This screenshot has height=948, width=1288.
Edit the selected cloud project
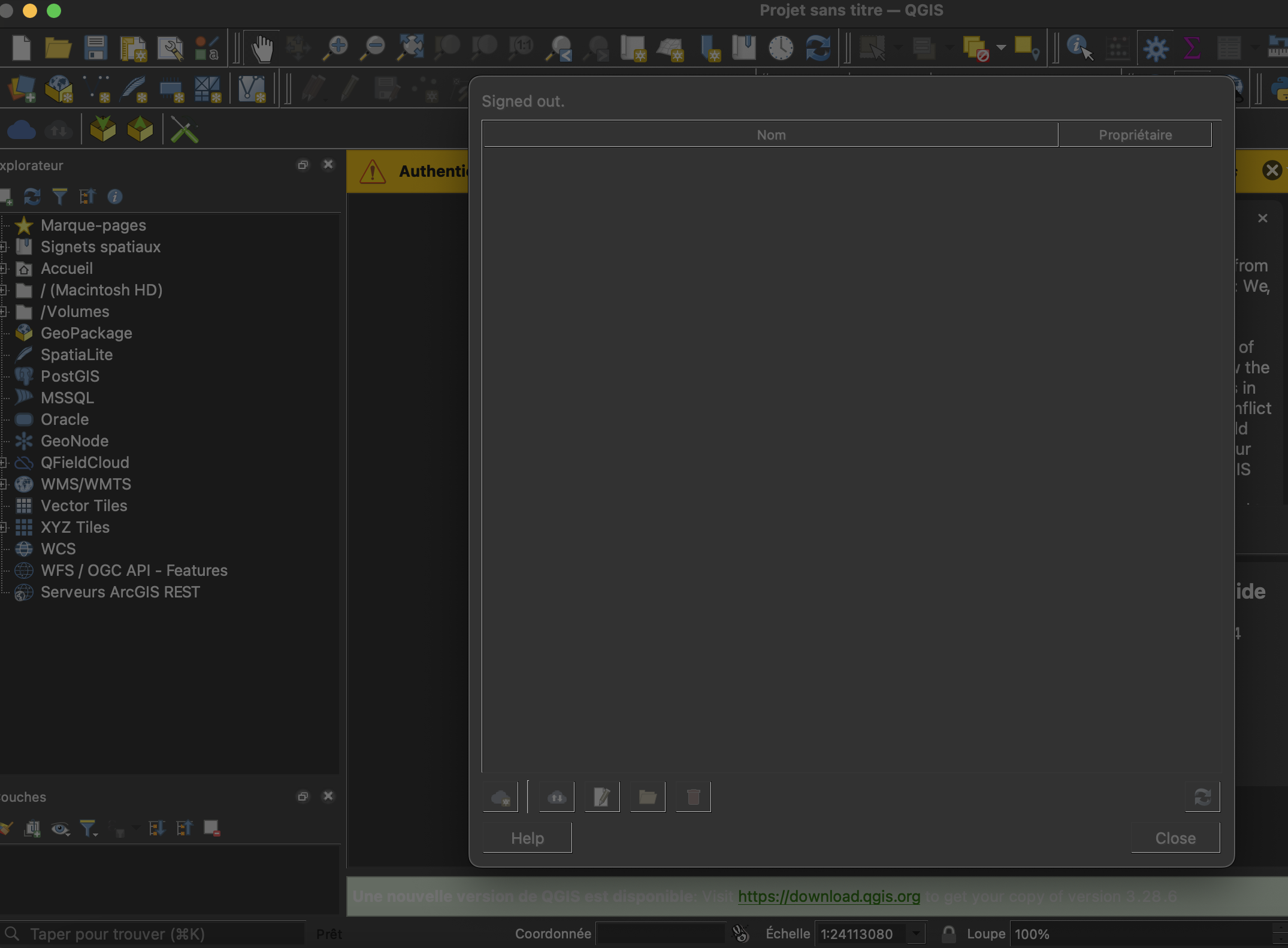tap(601, 797)
